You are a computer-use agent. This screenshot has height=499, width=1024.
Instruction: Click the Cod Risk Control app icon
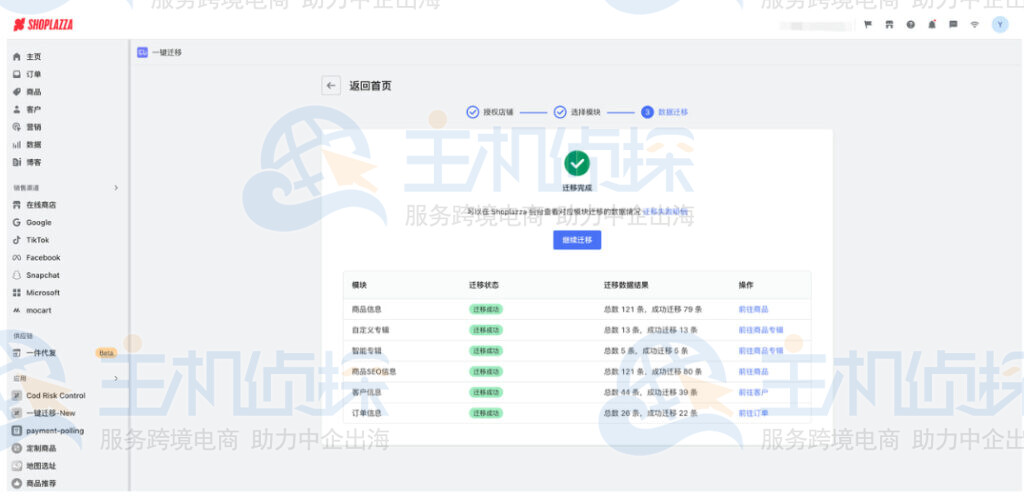[x=18, y=396]
